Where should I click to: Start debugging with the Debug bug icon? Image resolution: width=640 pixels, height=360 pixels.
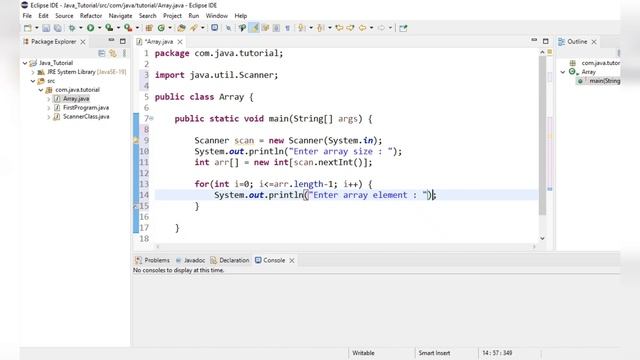(x=72, y=28)
